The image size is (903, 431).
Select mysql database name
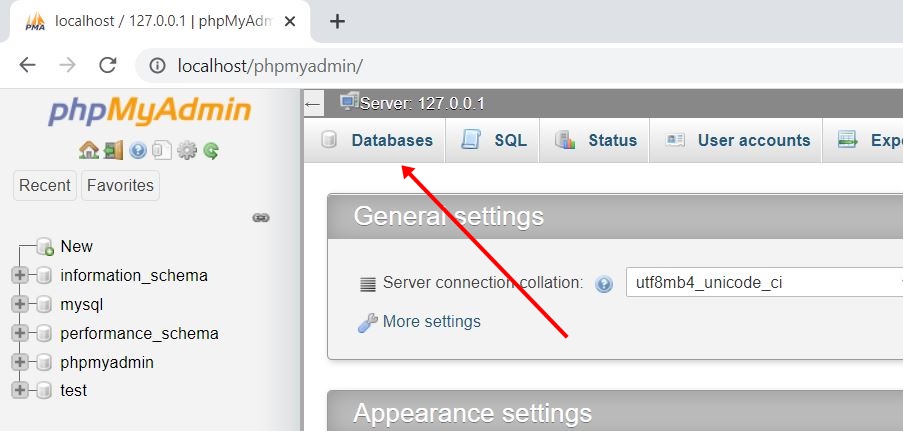82,305
